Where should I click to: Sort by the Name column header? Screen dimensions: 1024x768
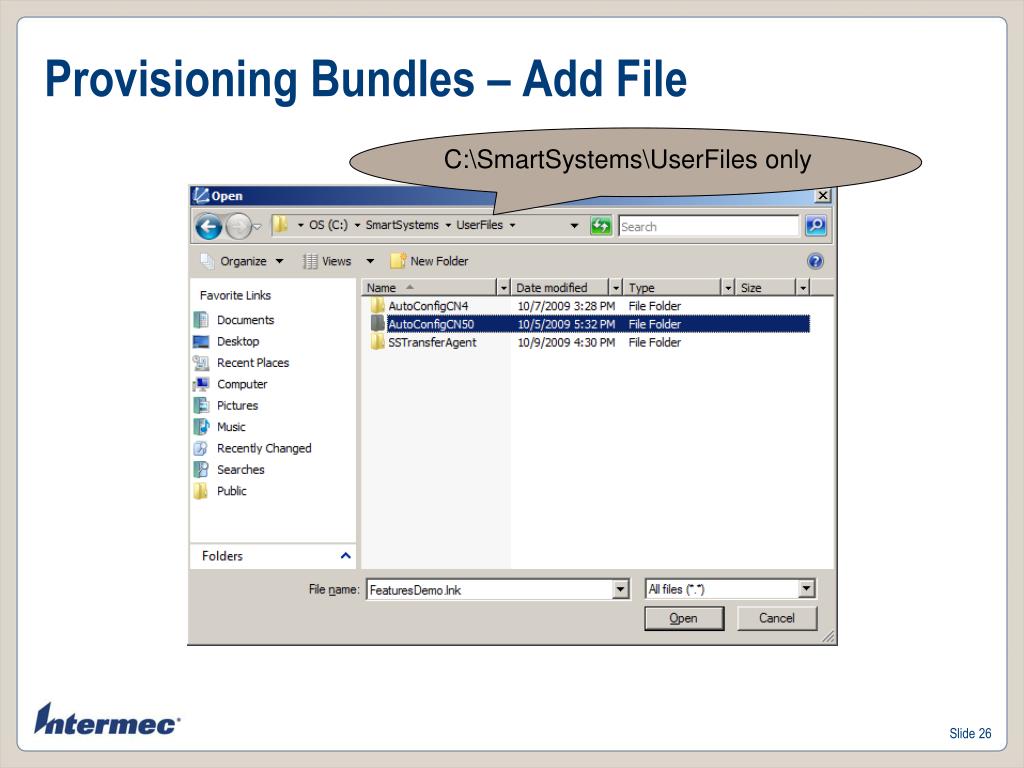coord(429,287)
